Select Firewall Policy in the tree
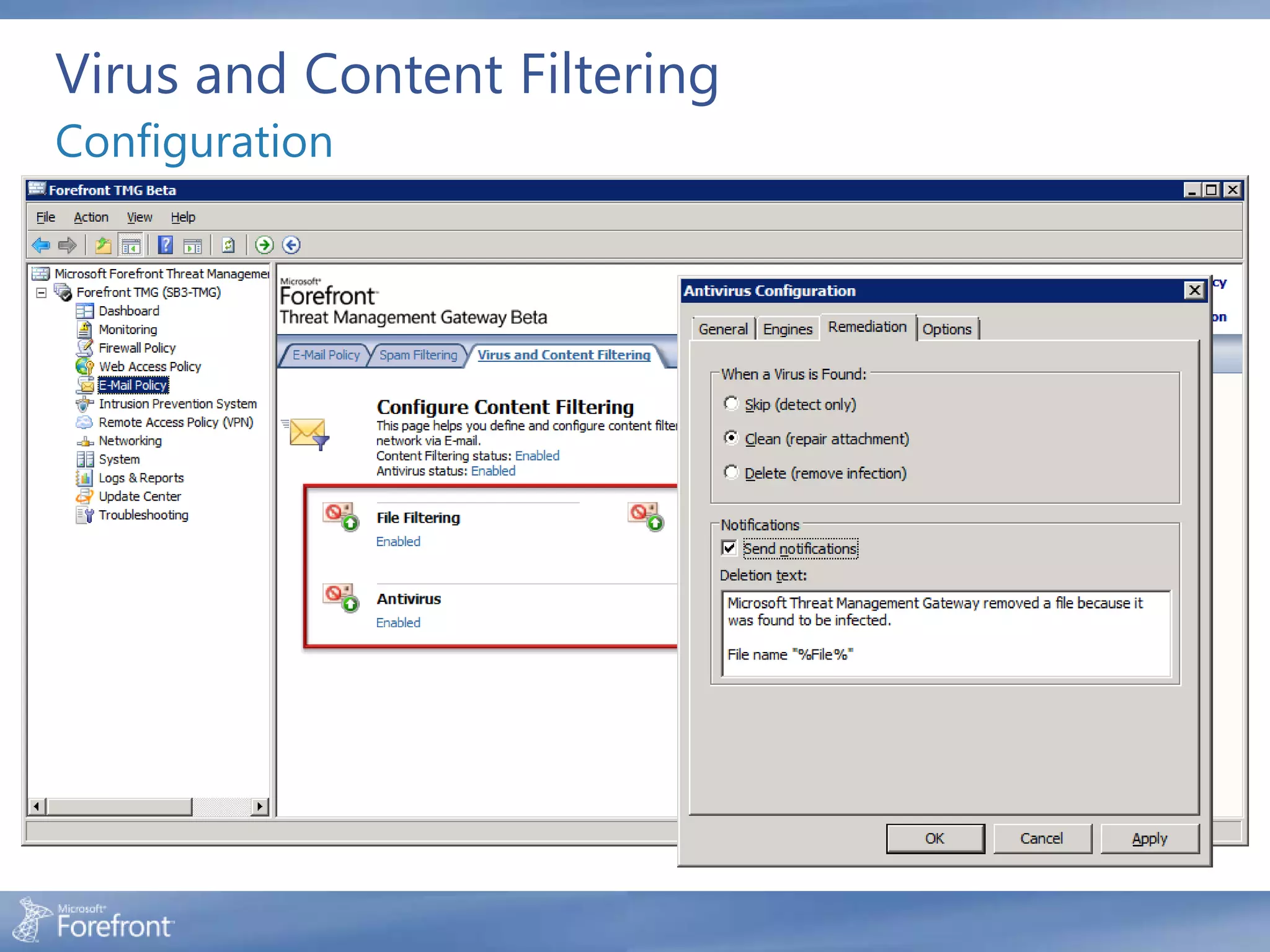The width and height of the screenshot is (1270, 952). coord(137,348)
